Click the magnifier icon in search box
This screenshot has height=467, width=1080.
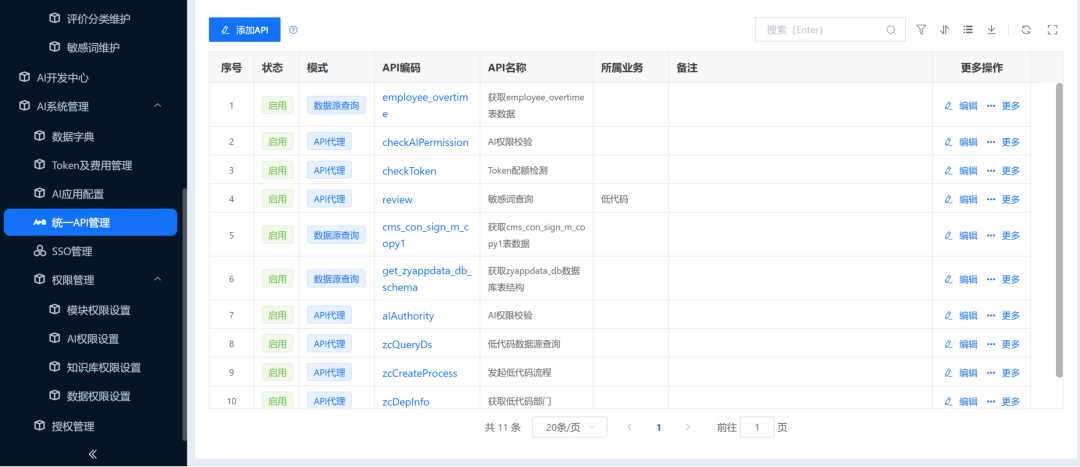891,30
